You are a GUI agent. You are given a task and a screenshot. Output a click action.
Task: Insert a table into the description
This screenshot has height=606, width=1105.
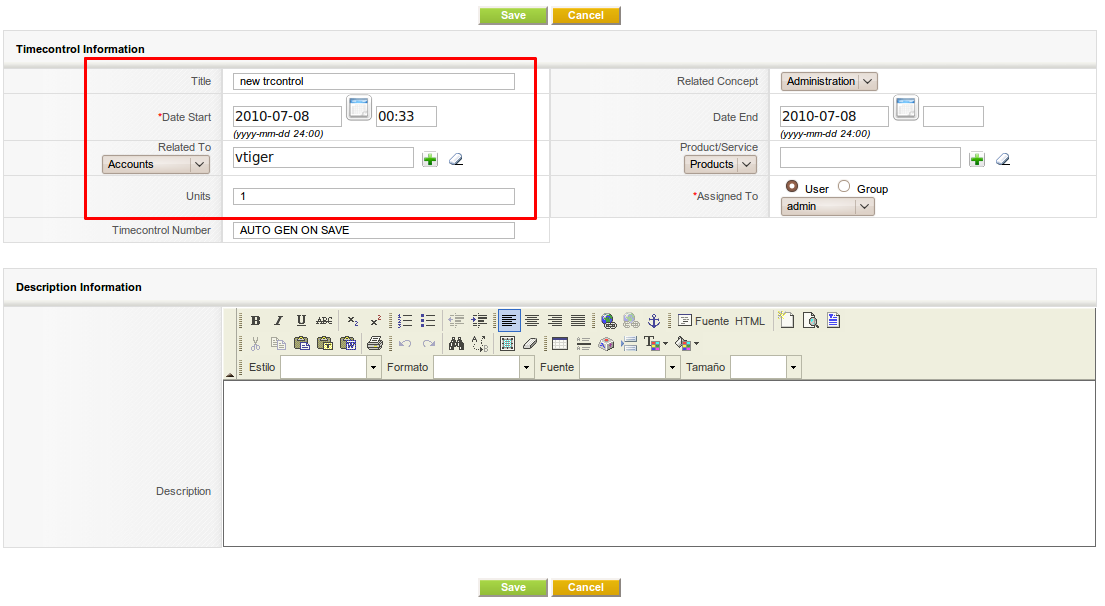(x=560, y=344)
